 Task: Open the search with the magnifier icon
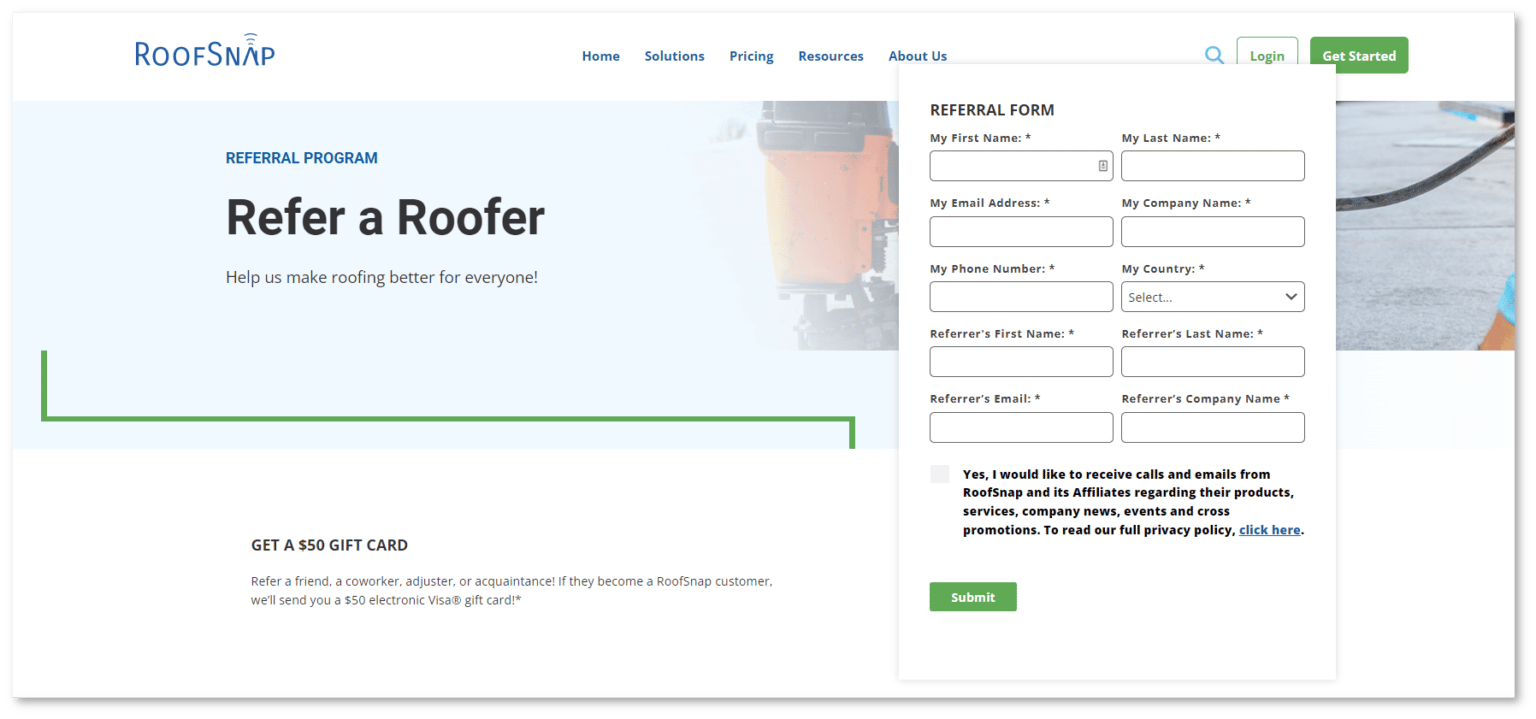[x=1214, y=55]
